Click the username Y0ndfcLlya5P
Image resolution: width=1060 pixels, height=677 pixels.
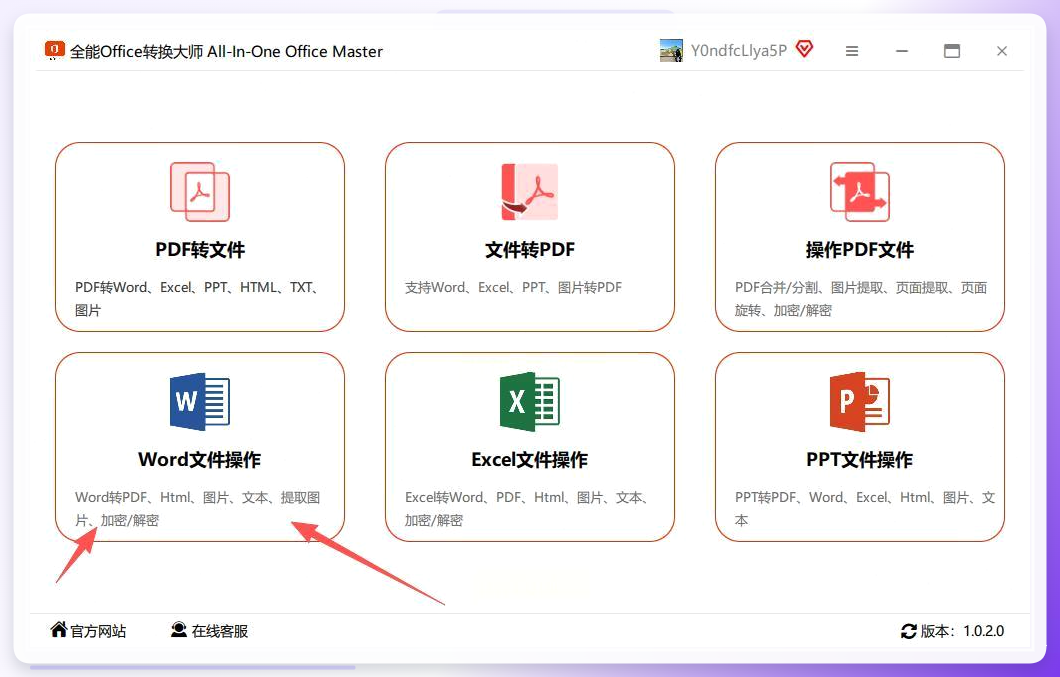tap(738, 51)
